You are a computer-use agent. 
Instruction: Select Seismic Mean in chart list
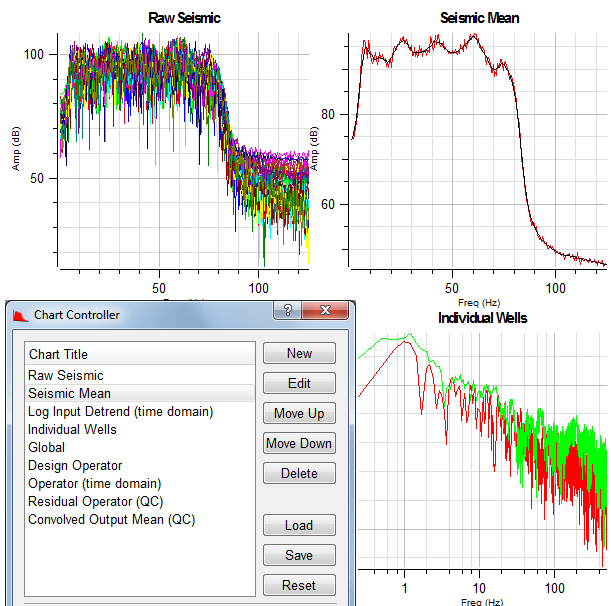coord(140,393)
